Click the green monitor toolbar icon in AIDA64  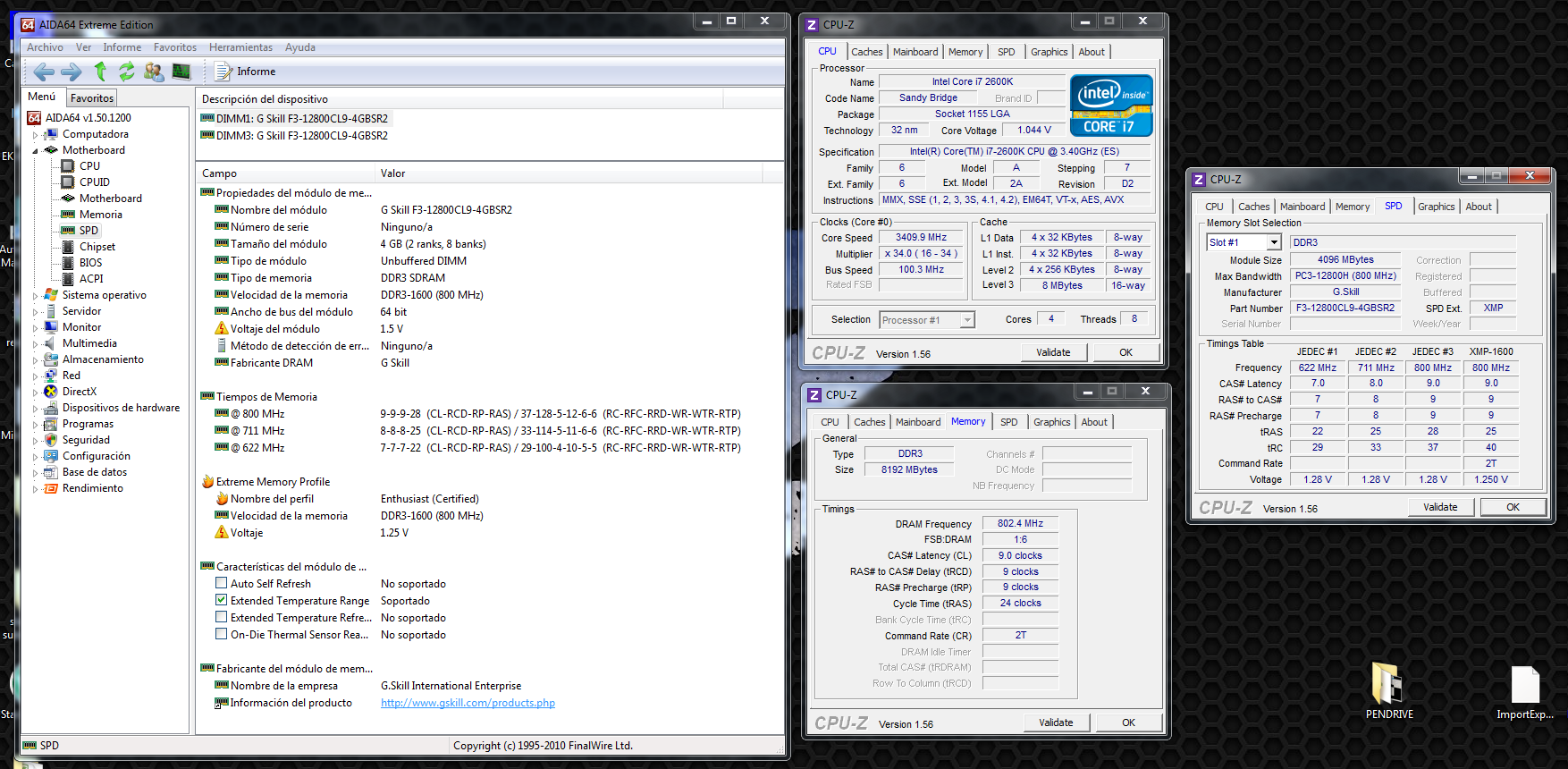[181, 72]
